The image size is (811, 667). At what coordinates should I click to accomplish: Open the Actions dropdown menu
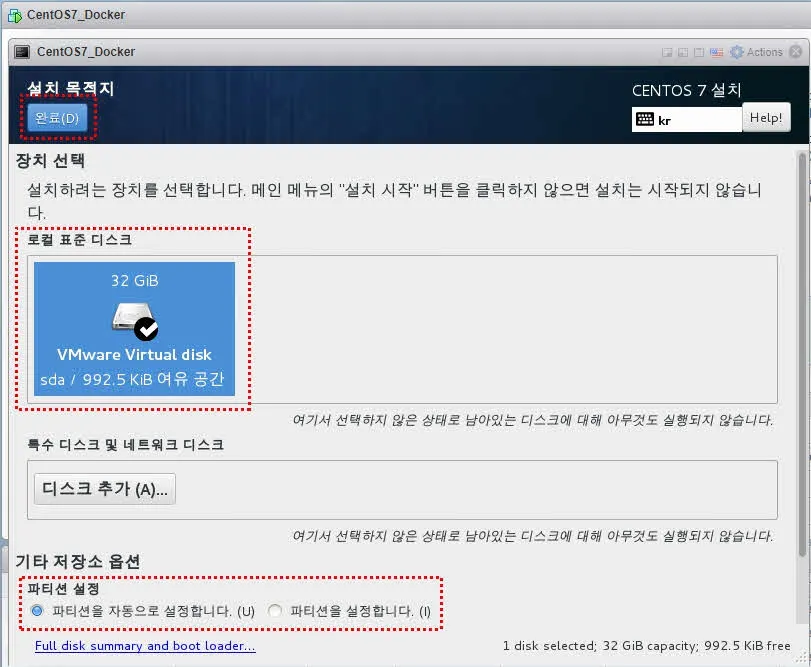[x=764, y=52]
